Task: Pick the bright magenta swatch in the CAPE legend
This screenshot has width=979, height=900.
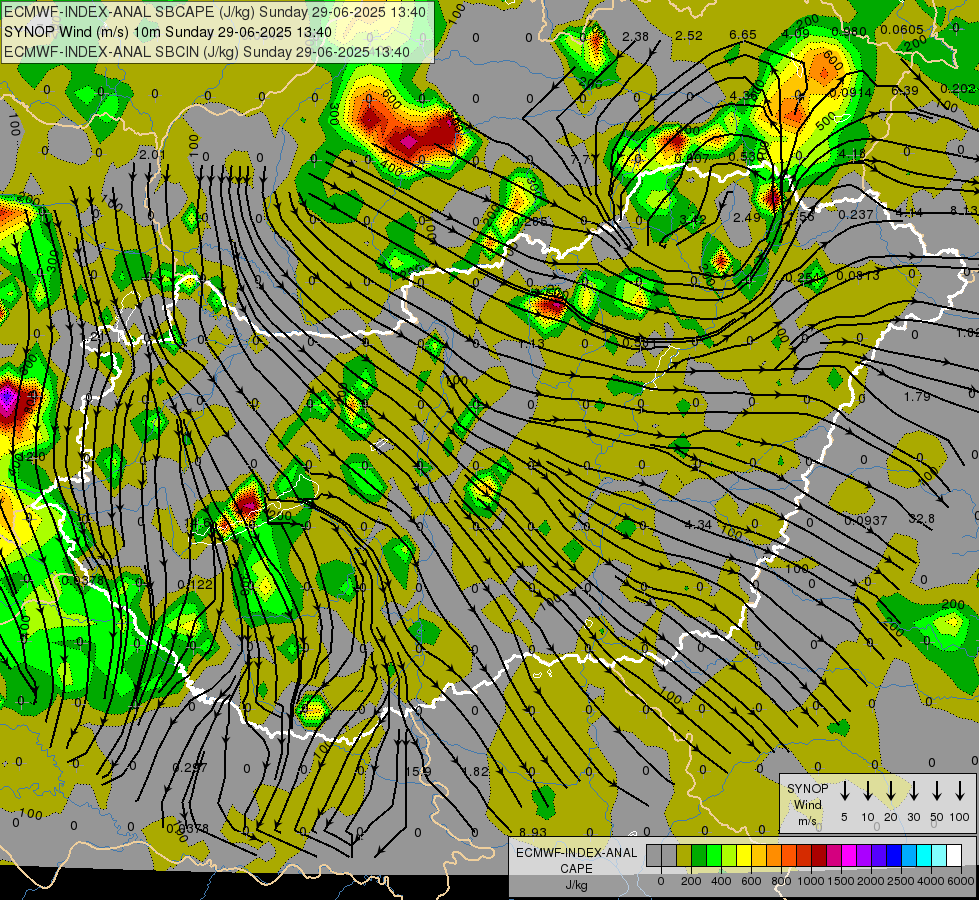Action: click(x=849, y=855)
